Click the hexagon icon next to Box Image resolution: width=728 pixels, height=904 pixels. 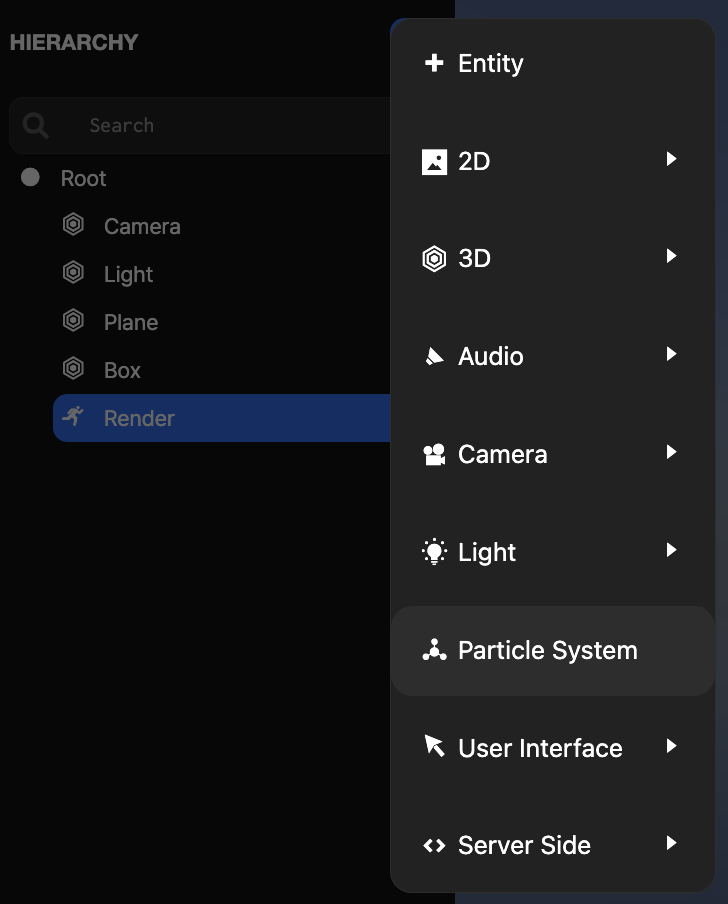73,369
